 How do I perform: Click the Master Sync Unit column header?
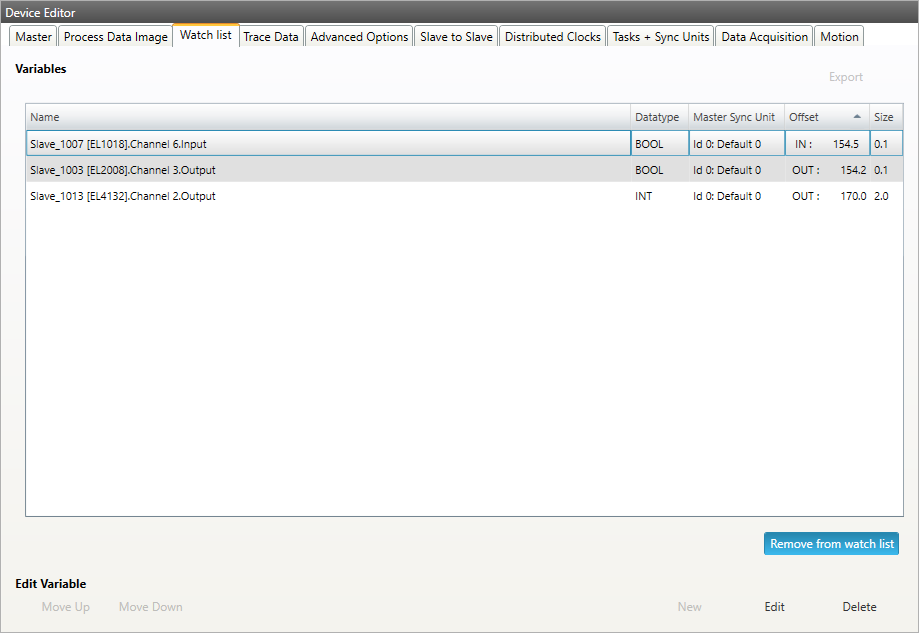[x=734, y=117]
